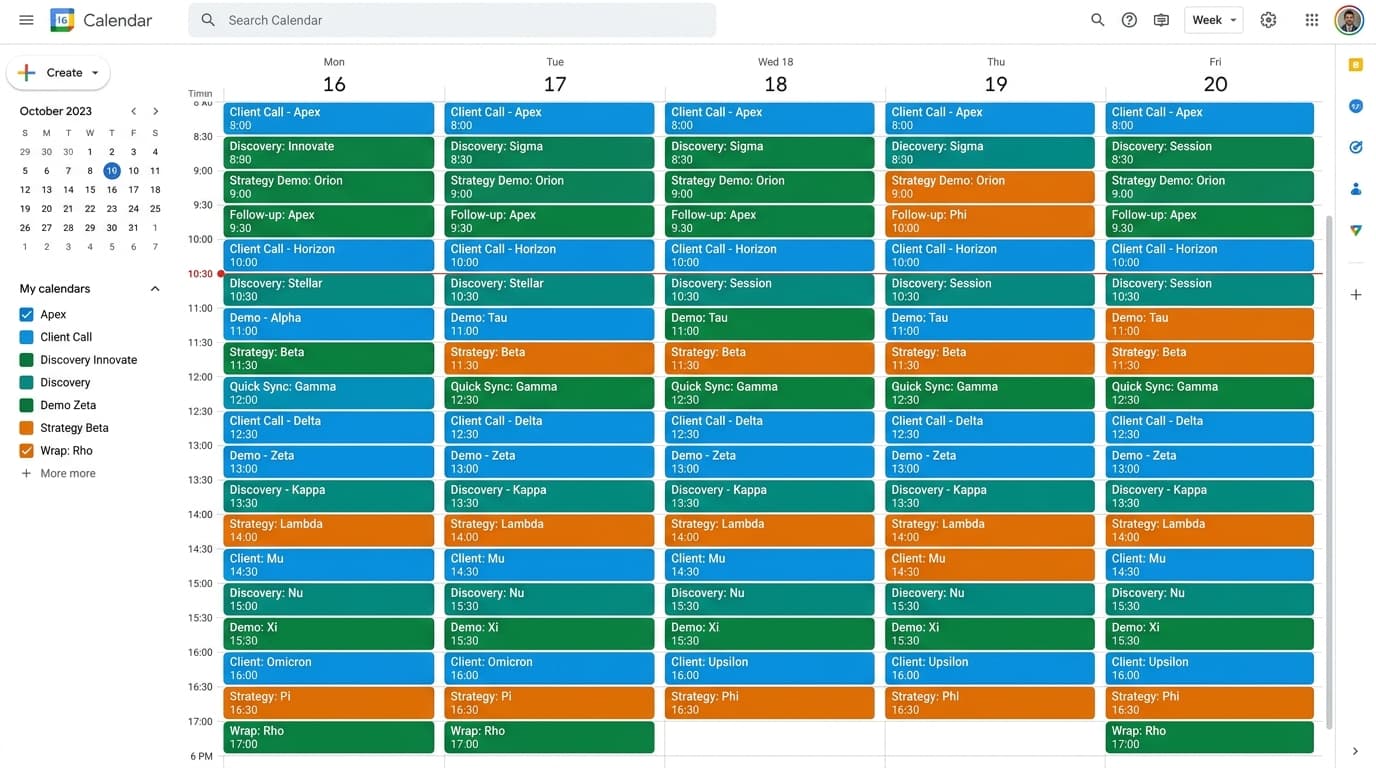Click the Discovery calendar color checkbox
The width and height of the screenshot is (1376, 768).
pyautogui.click(x=27, y=383)
